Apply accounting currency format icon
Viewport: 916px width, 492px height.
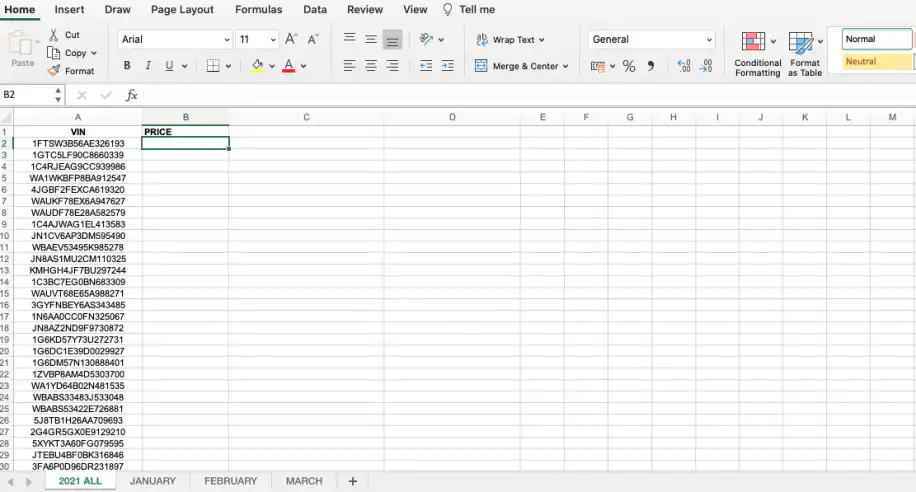pyautogui.click(x=598, y=66)
